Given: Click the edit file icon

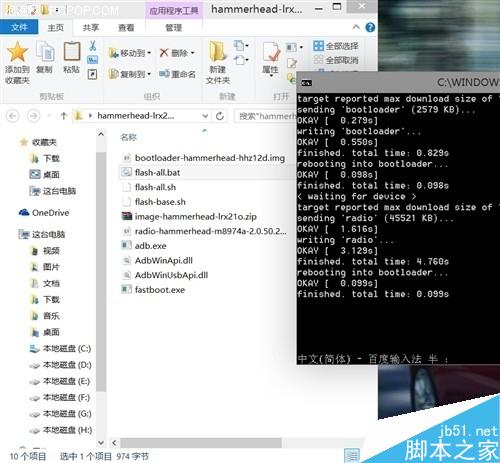Looking at the screenshot, I should 292,63.
